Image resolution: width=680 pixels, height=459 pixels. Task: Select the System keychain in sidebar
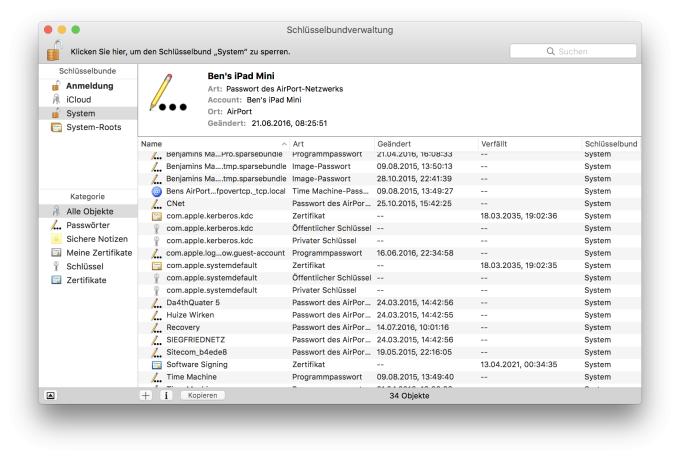pos(88,113)
